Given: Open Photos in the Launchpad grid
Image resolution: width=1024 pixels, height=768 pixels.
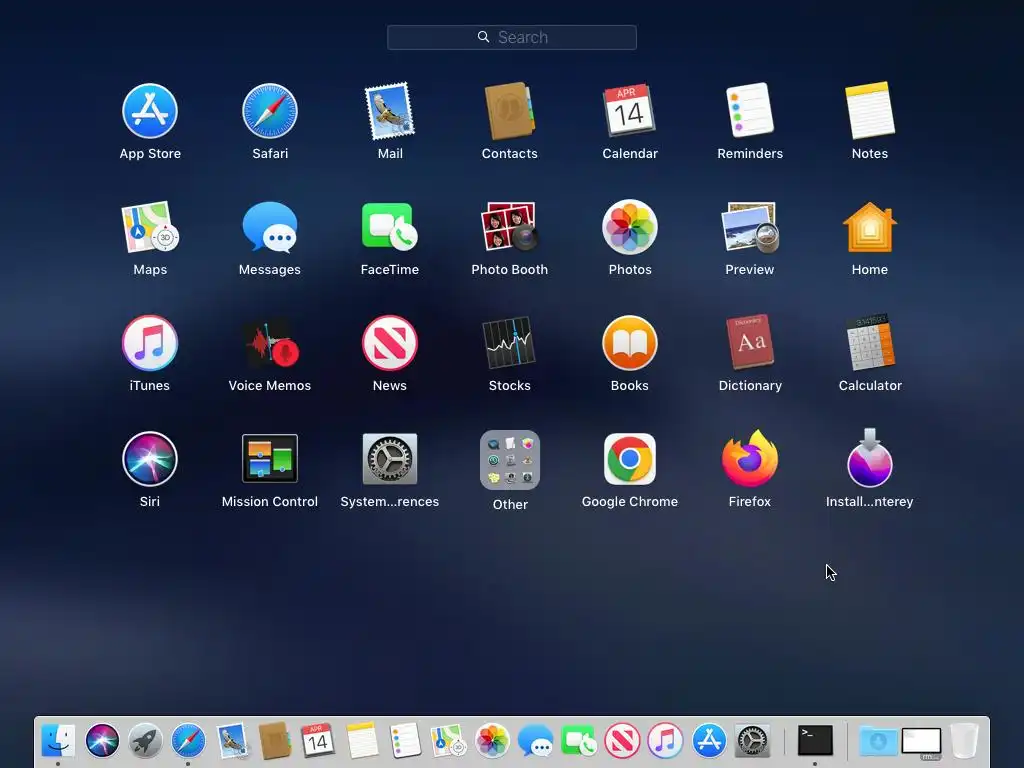Looking at the screenshot, I should click(x=630, y=227).
